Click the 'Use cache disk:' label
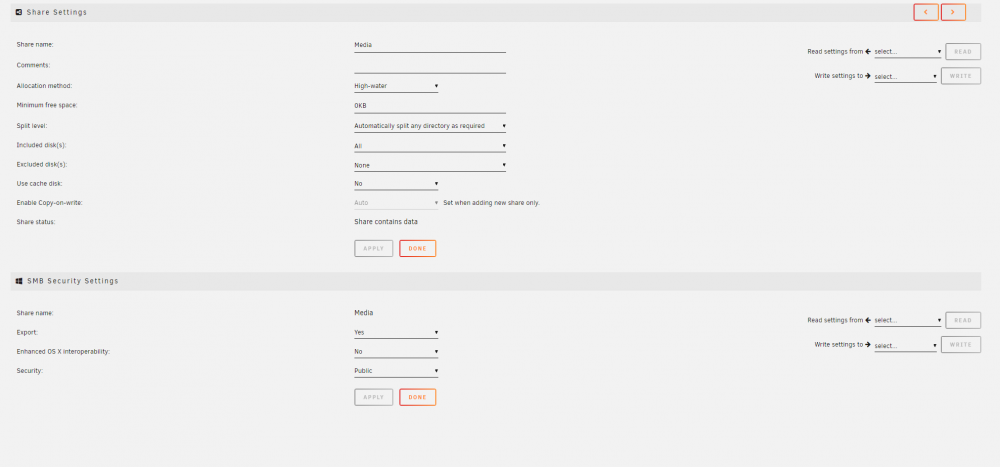This screenshot has width=1000, height=467. pyautogui.click(x=40, y=184)
